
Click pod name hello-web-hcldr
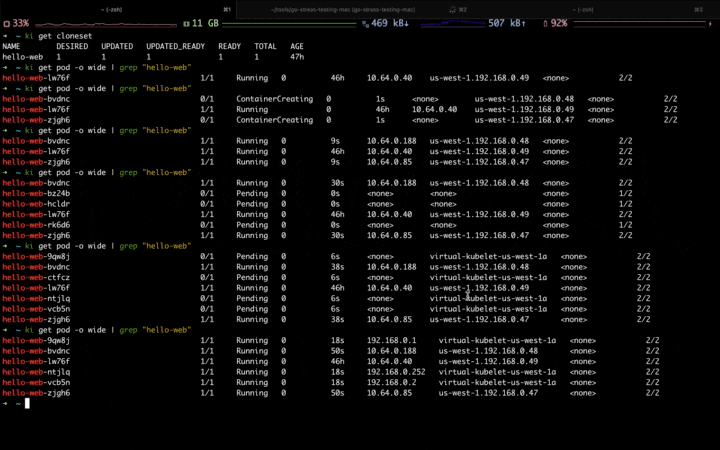tap(36, 204)
